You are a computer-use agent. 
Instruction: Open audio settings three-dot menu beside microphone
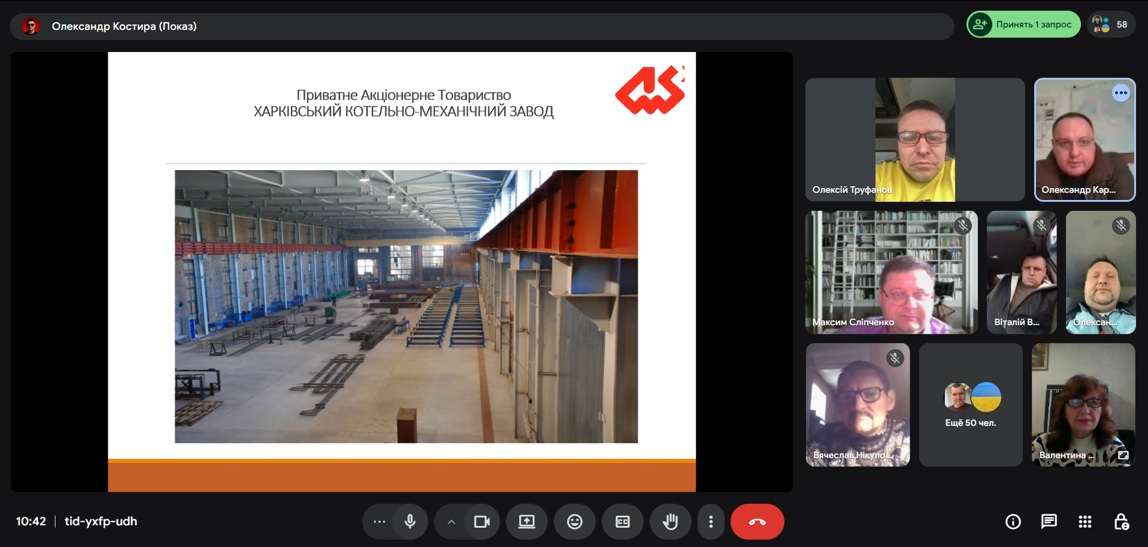[x=378, y=521]
